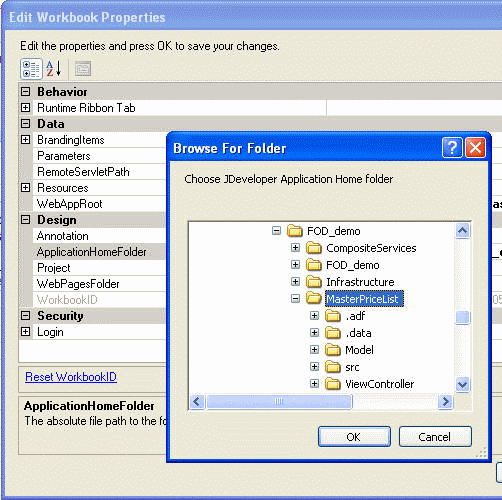Screen dimensions: 502x500
Task: Expand the Resources property
Action: 25,187
